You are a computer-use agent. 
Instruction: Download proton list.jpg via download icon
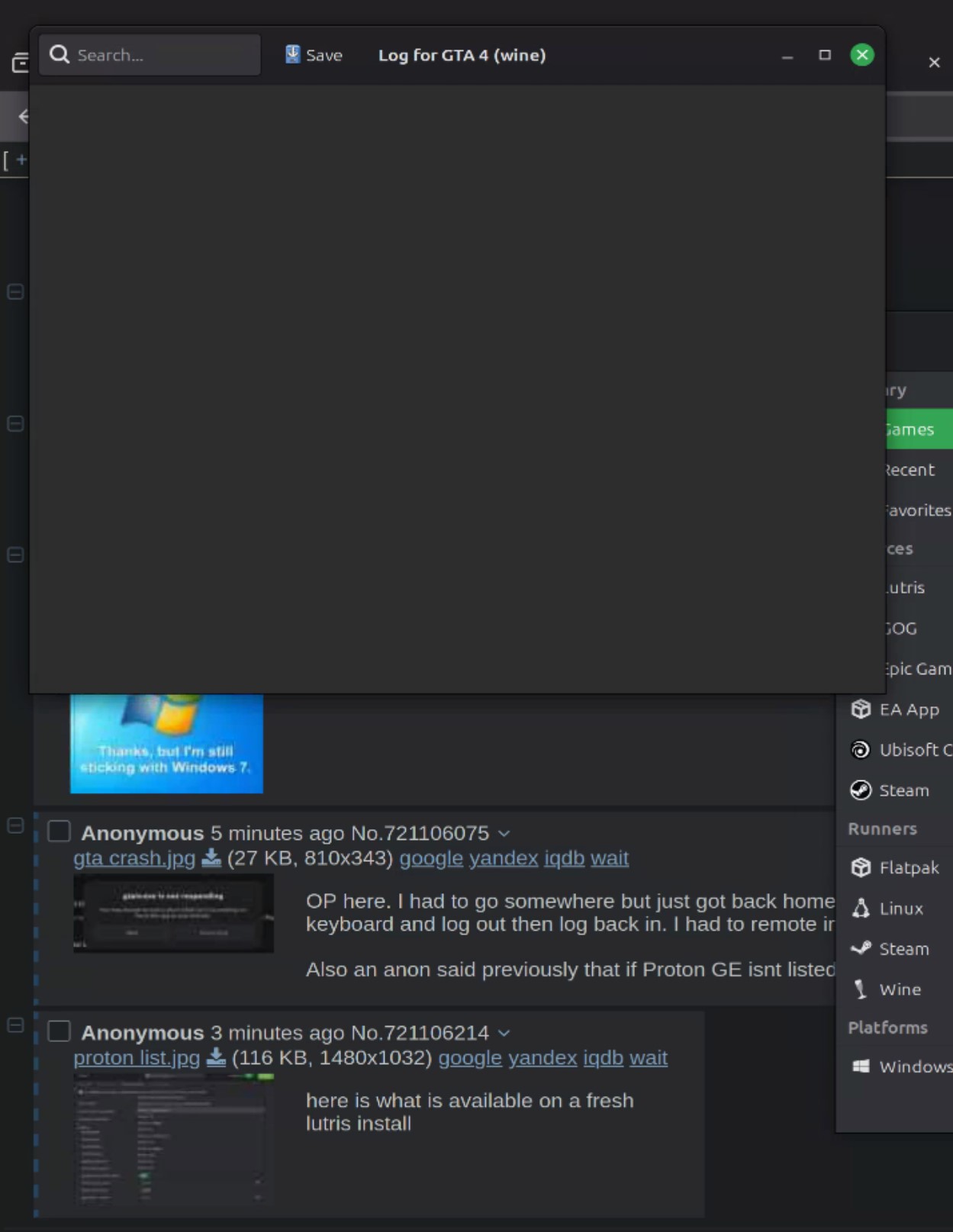(216, 1057)
